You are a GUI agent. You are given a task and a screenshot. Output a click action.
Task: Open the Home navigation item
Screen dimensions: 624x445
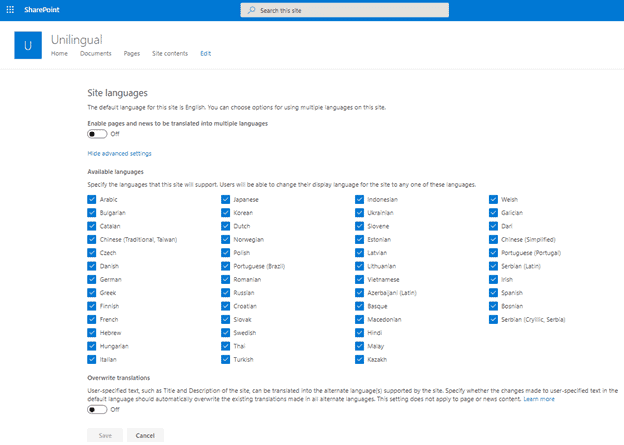(59, 53)
